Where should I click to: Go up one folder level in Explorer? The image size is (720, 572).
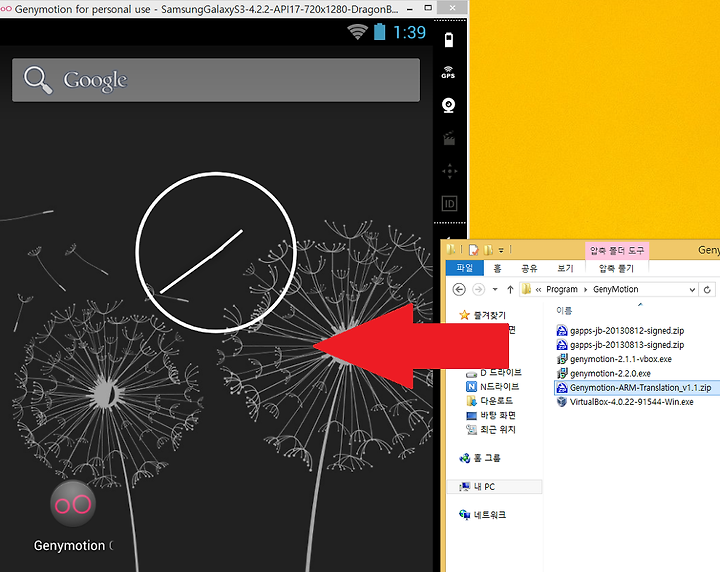[x=510, y=289]
